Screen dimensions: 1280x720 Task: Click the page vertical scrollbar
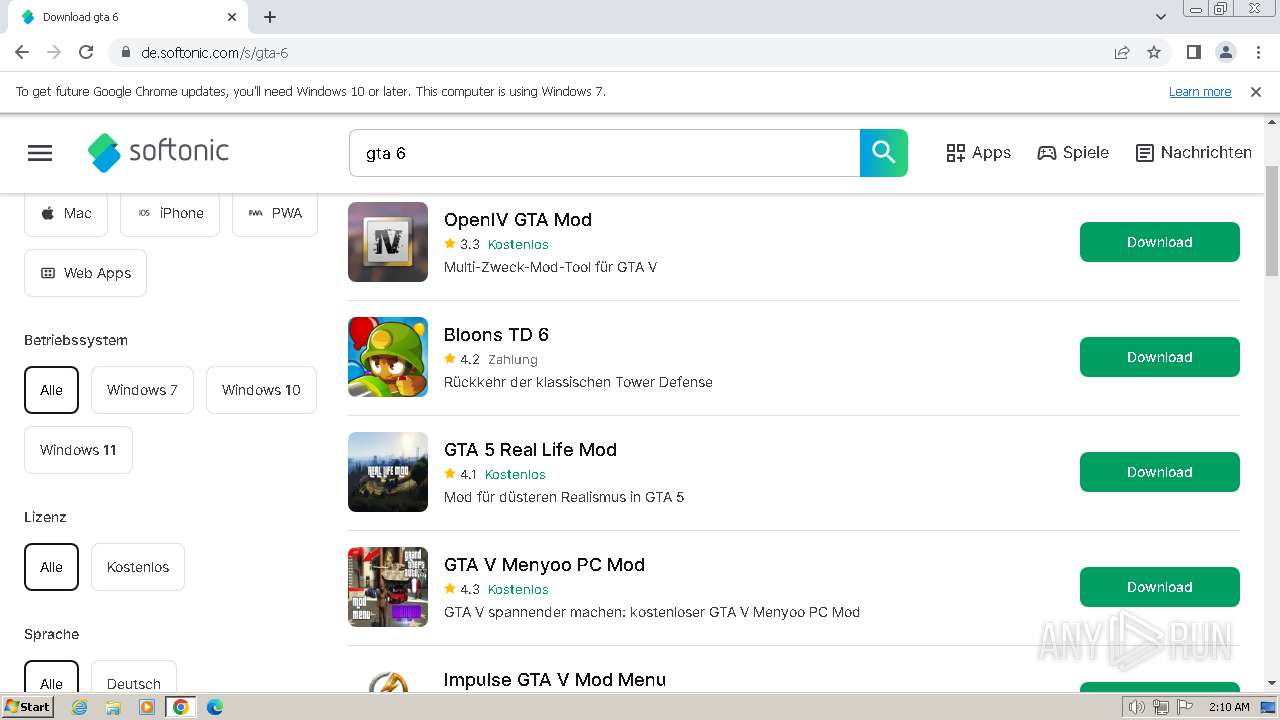pos(1272,220)
